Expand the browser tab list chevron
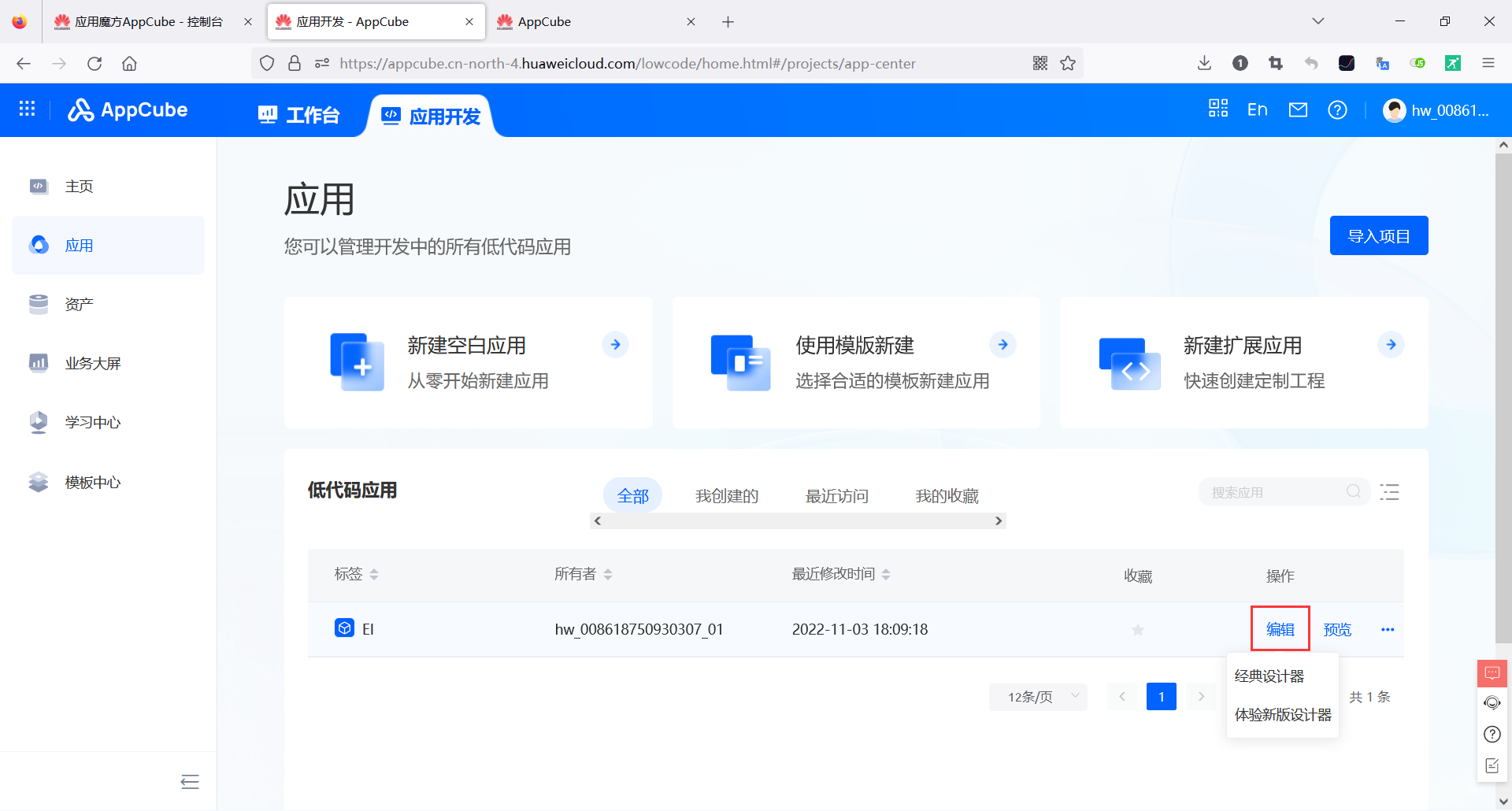 click(x=1317, y=21)
